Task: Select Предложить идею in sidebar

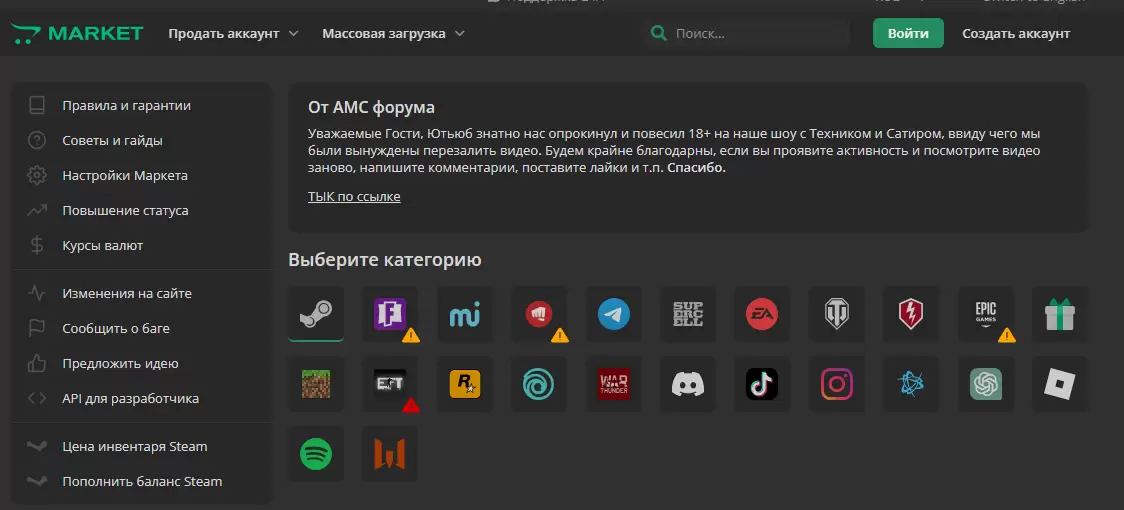Action: pyautogui.click(x=141, y=364)
